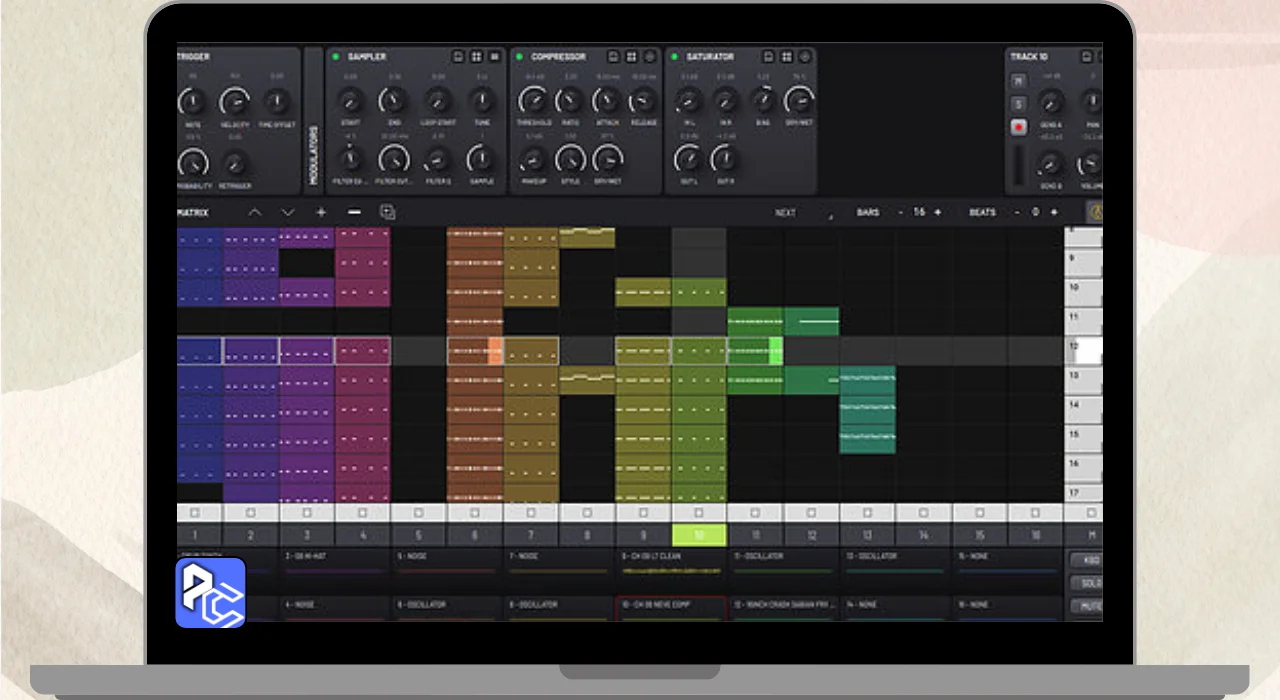Expand the vertical Modulators panel

tap(313, 155)
